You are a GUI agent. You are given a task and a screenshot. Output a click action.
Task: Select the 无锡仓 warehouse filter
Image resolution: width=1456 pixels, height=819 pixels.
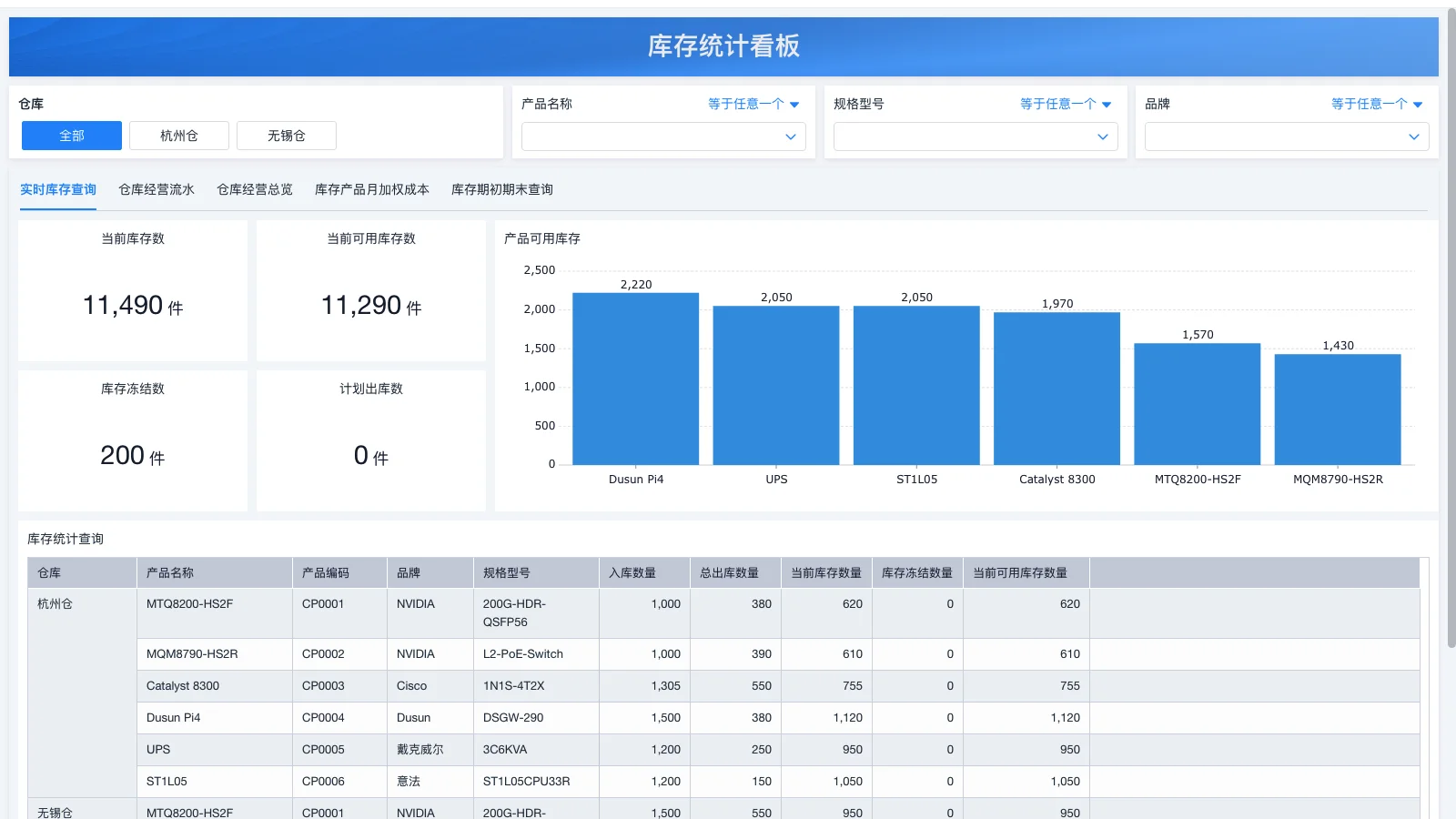(286, 136)
